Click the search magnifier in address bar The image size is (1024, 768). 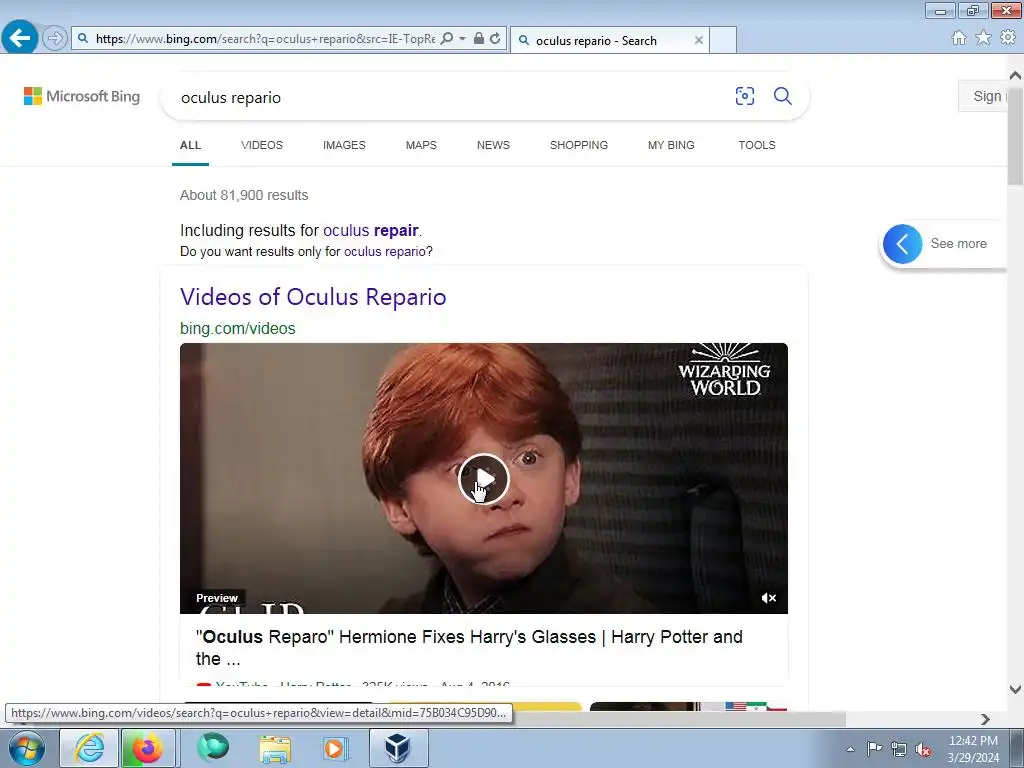447,39
